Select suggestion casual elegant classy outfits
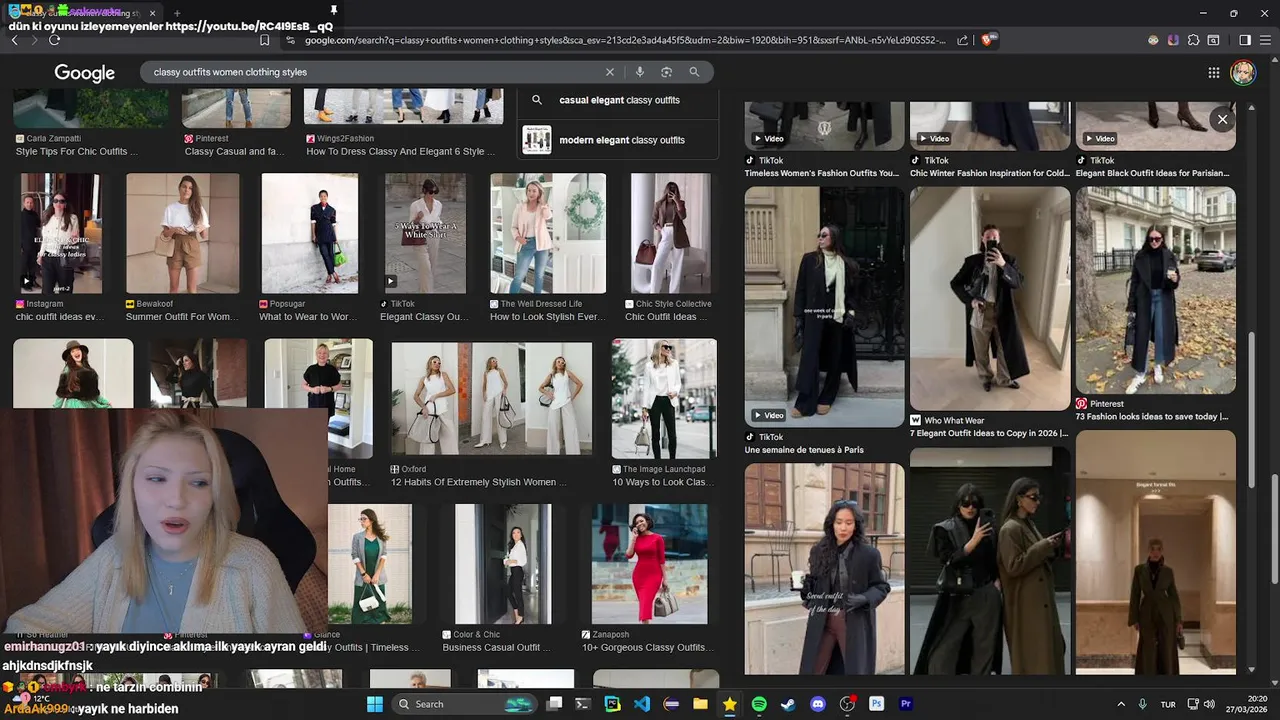Screen dimensions: 1280x720 pyautogui.click(x=619, y=100)
